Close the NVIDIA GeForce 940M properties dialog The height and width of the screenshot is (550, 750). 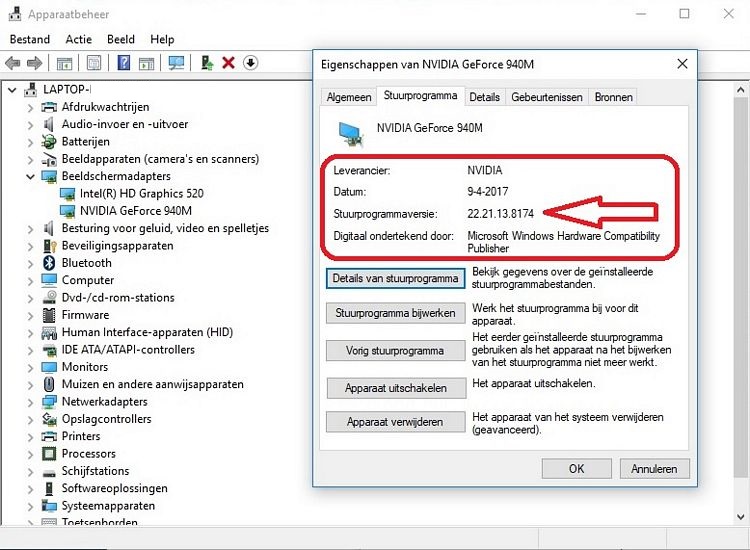683,64
